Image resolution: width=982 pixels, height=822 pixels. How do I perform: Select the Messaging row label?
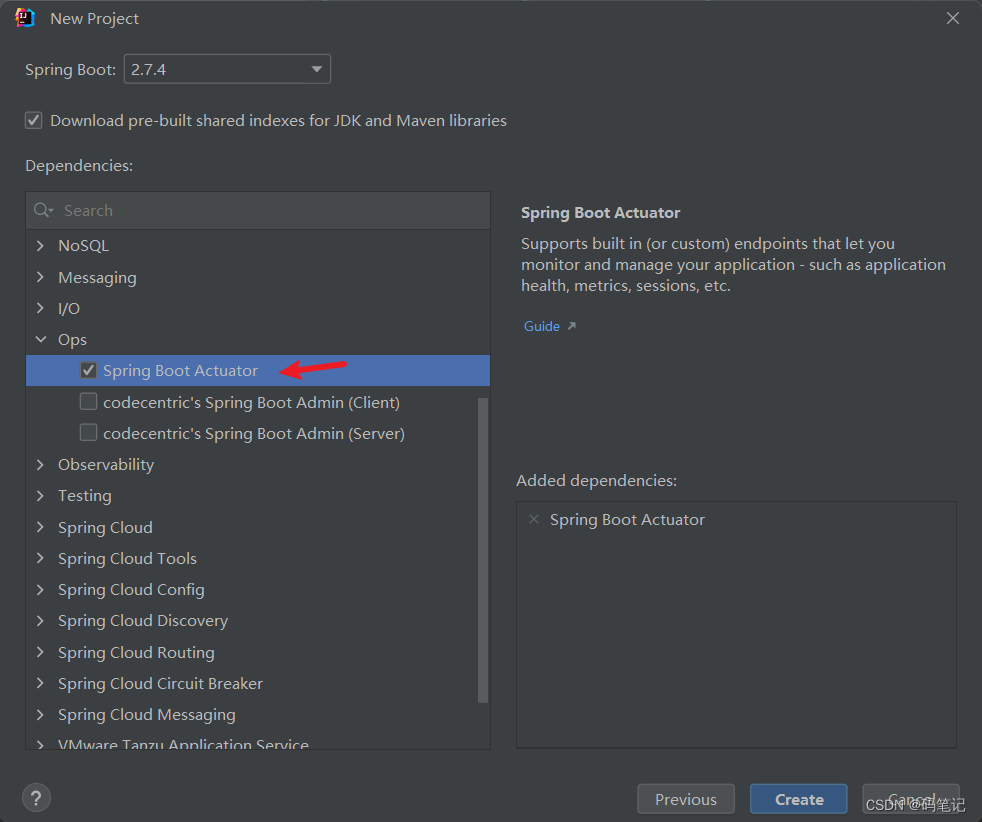[x=97, y=277]
